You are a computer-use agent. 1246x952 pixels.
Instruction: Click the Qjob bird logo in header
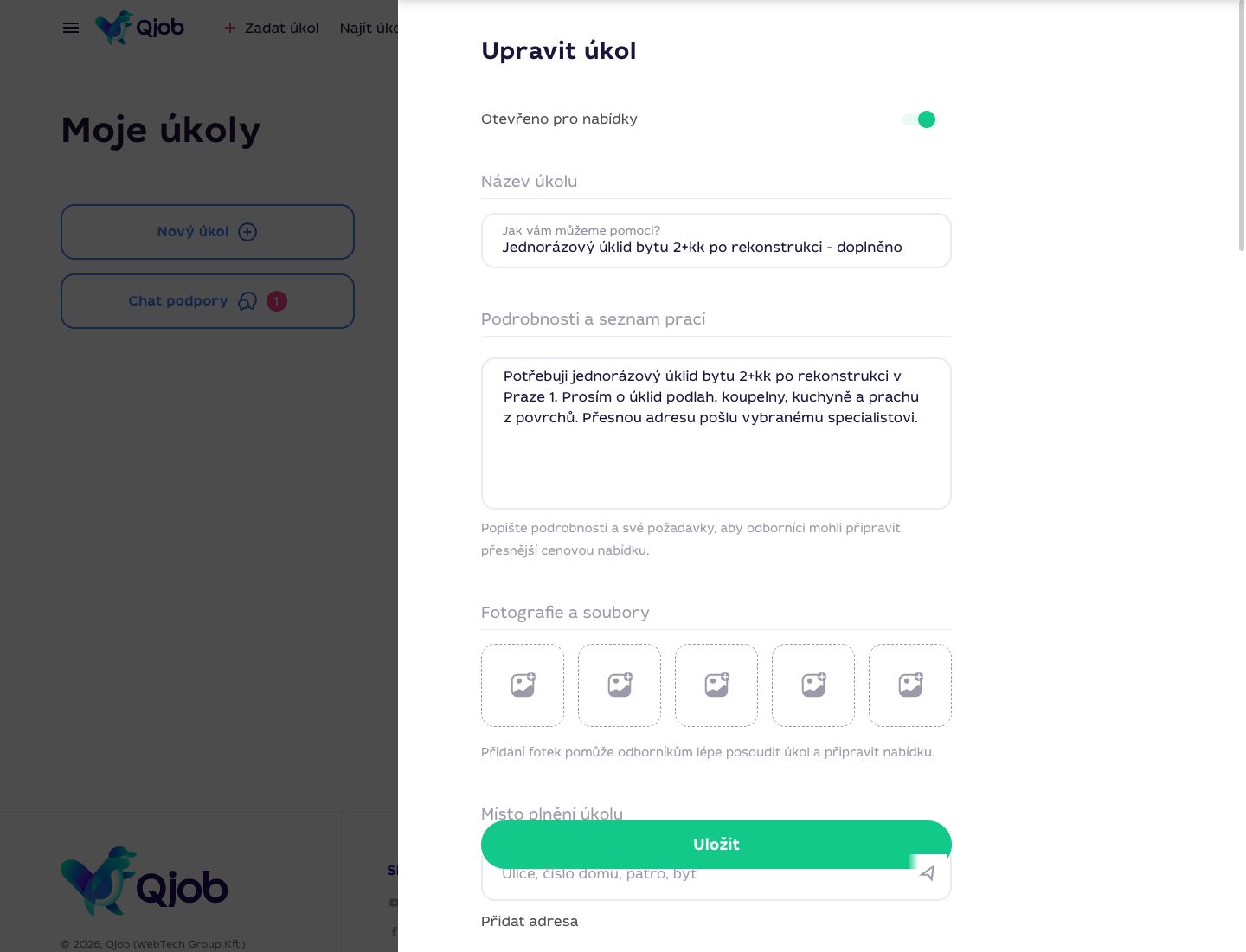[x=139, y=28]
